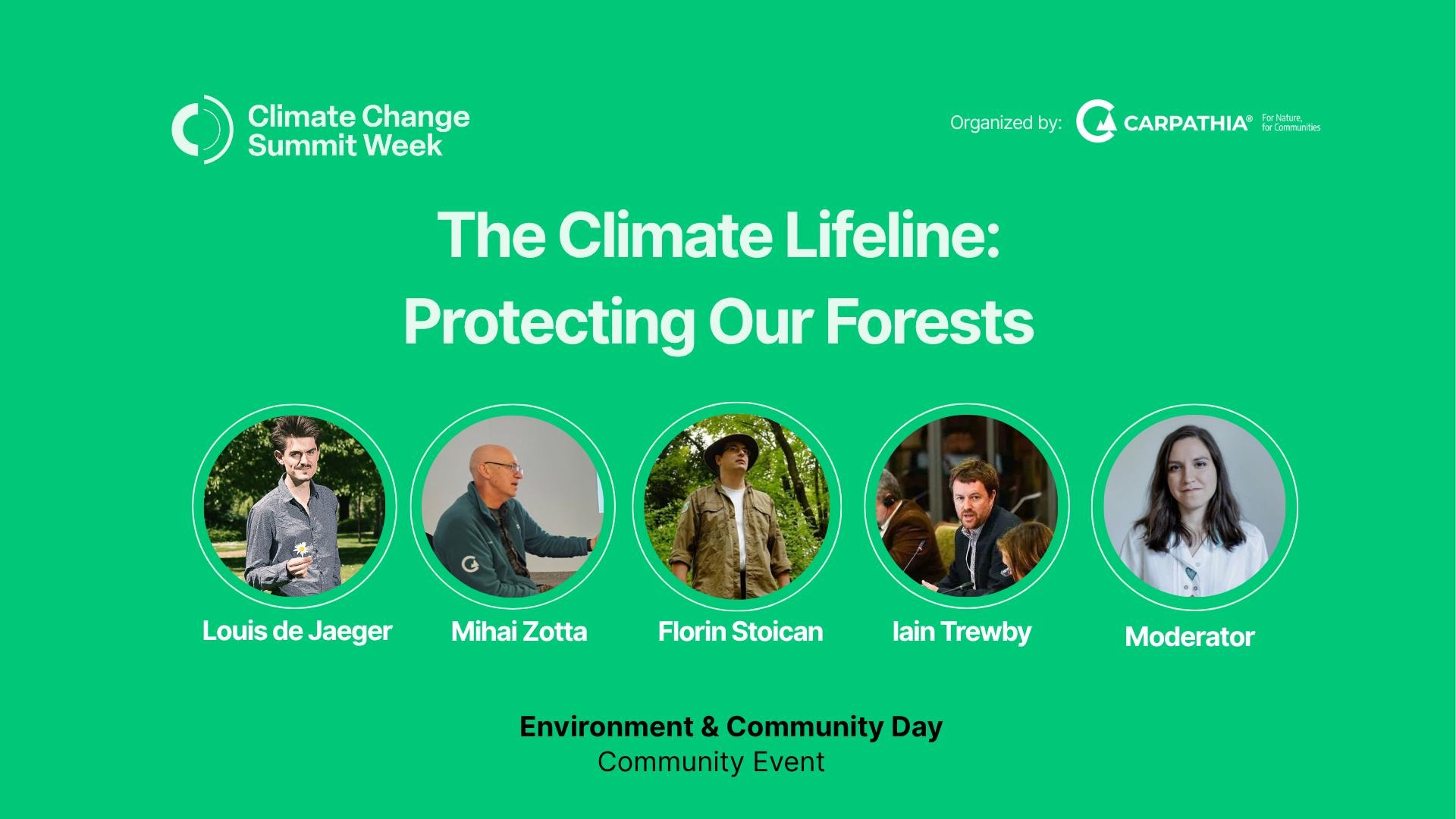This screenshot has height=819, width=1456.
Task: Click the "Louis de Jaeger" name label
Action: coord(297,631)
